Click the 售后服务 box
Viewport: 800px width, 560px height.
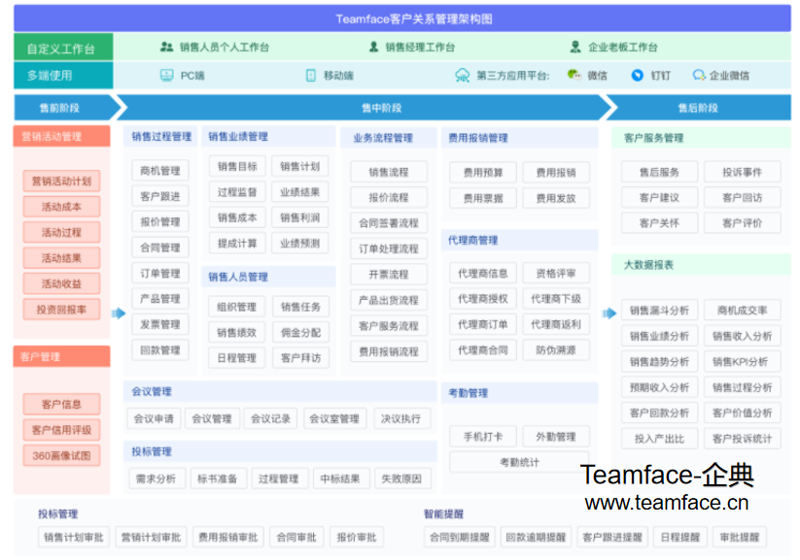tap(659, 172)
